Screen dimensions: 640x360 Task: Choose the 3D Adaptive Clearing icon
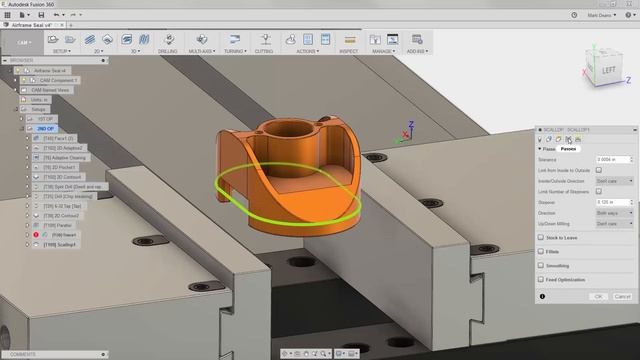pos(127,39)
